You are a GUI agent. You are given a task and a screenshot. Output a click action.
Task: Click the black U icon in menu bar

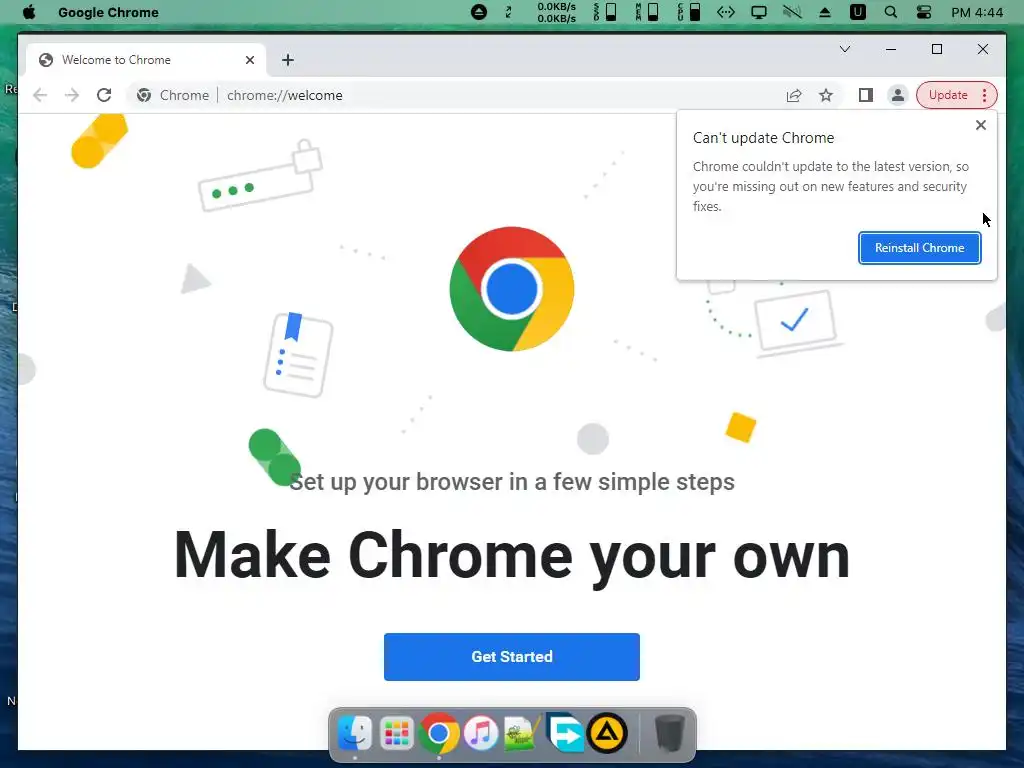(857, 12)
